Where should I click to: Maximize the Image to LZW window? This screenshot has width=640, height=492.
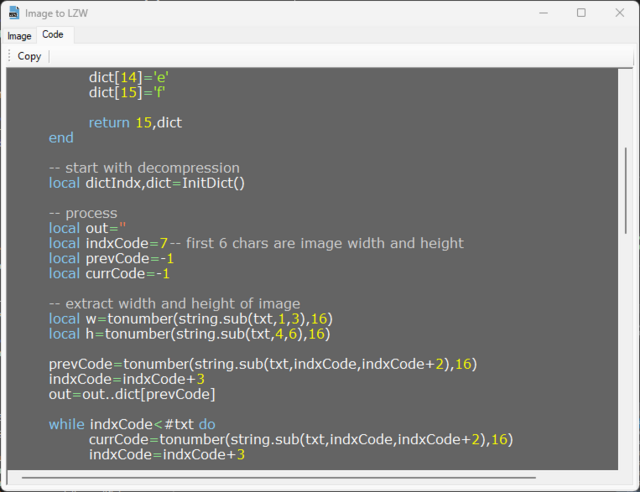581,13
